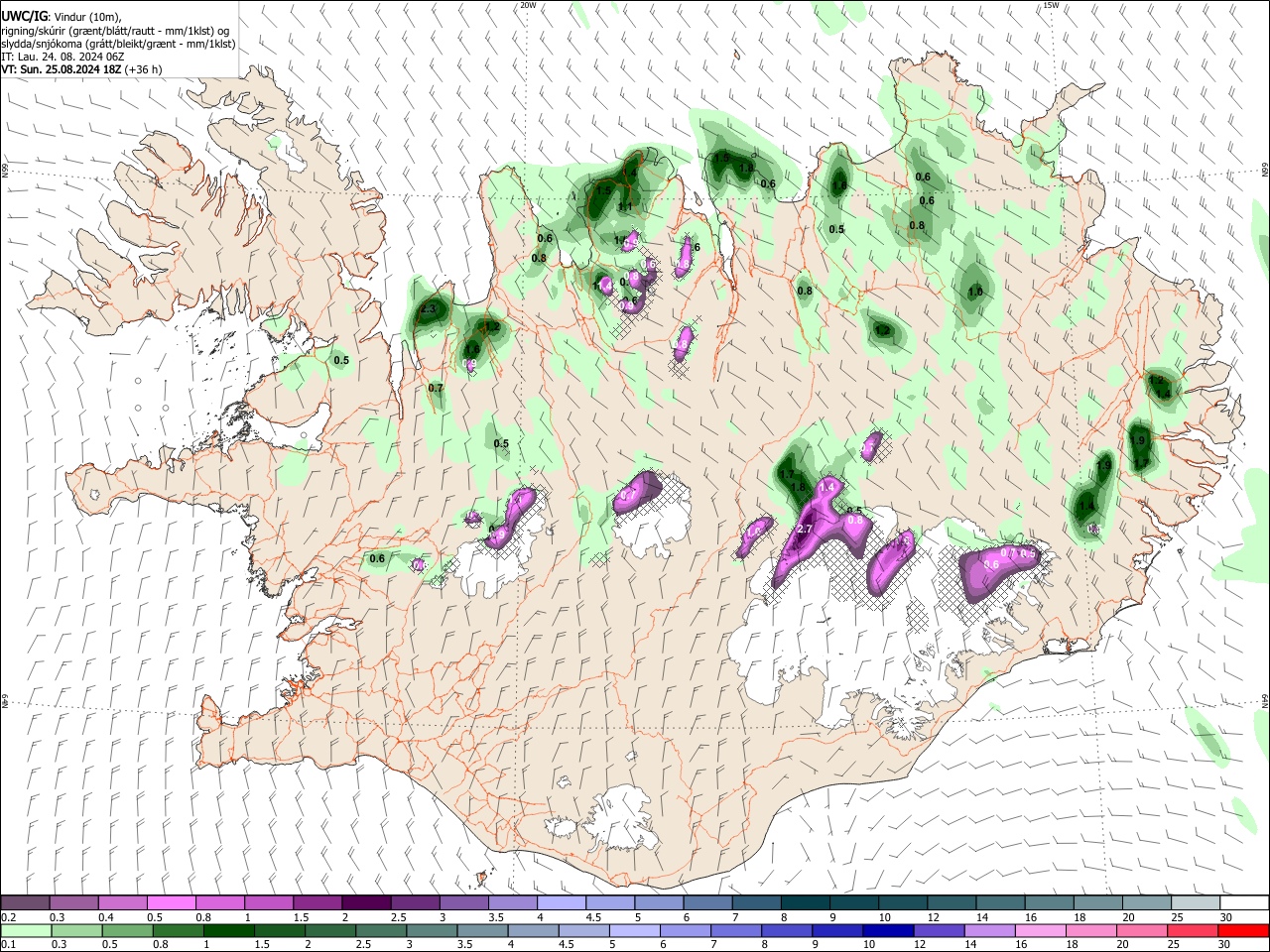The width and height of the screenshot is (1270, 952).
Task: Click the "rigning/skúrir" description line
Action: pos(115,31)
